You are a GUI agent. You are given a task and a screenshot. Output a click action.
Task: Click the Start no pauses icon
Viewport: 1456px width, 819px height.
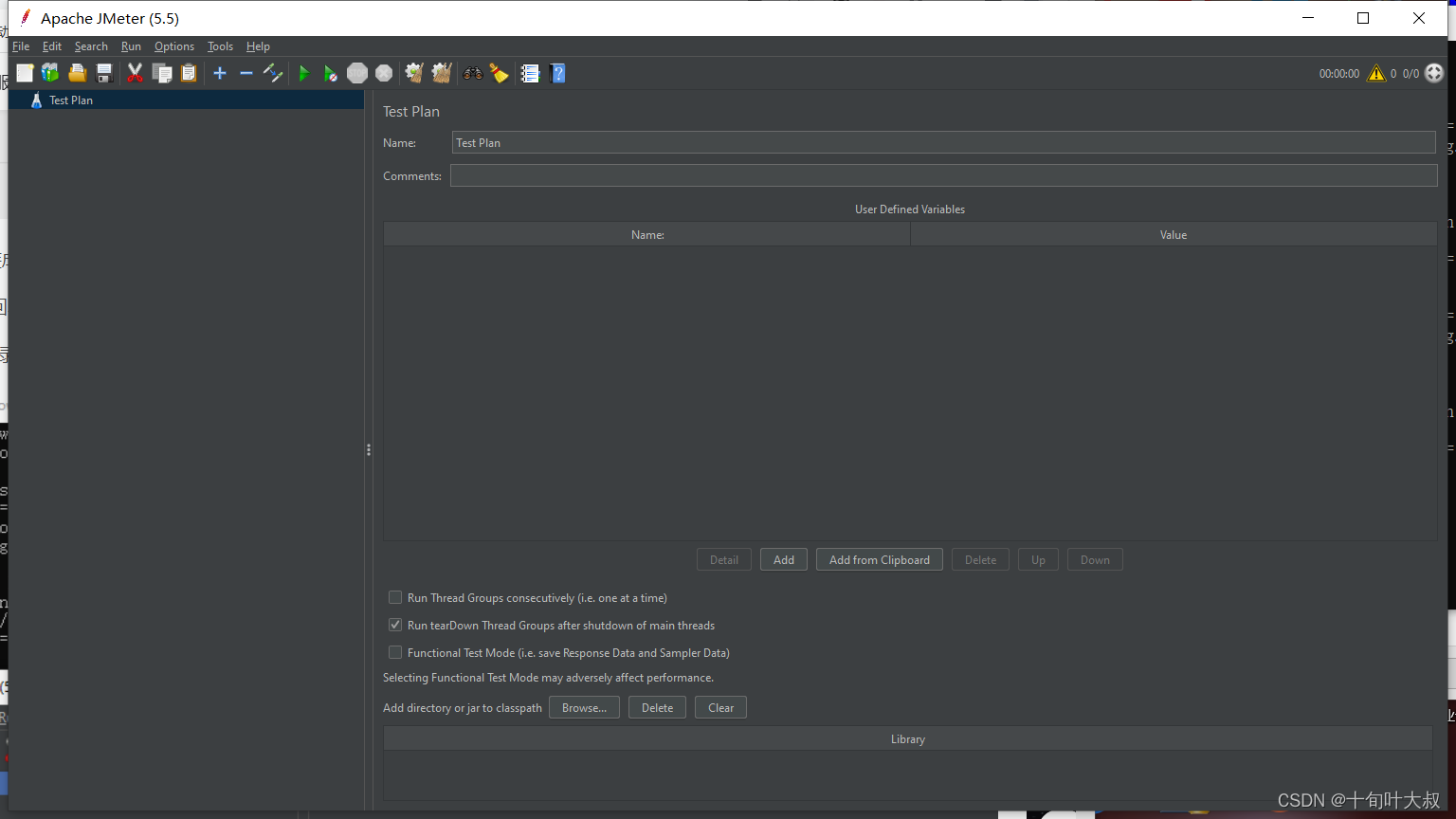click(330, 73)
